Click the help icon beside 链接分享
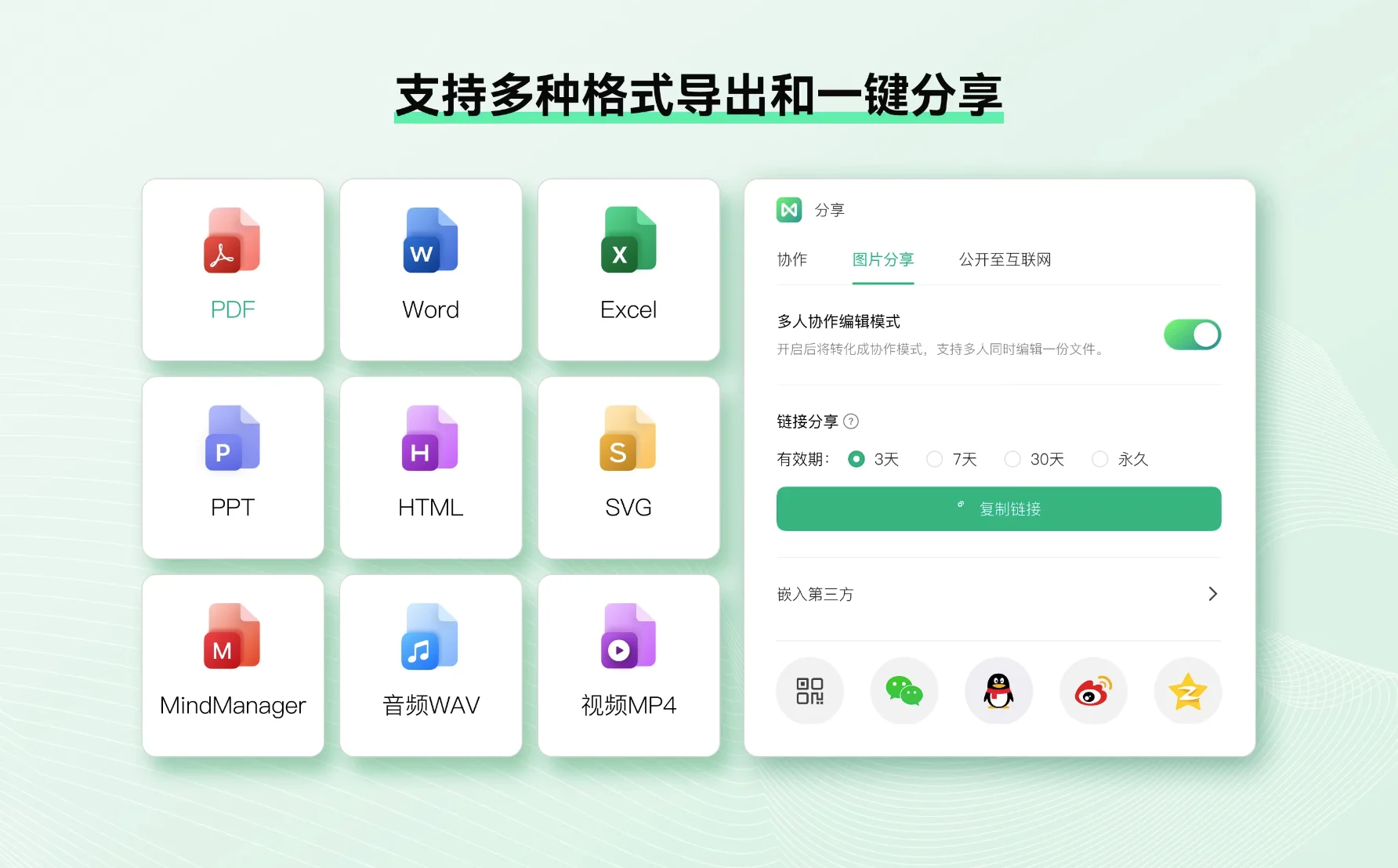Viewport: 1398px width, 868px height. (x=851, y=421)
